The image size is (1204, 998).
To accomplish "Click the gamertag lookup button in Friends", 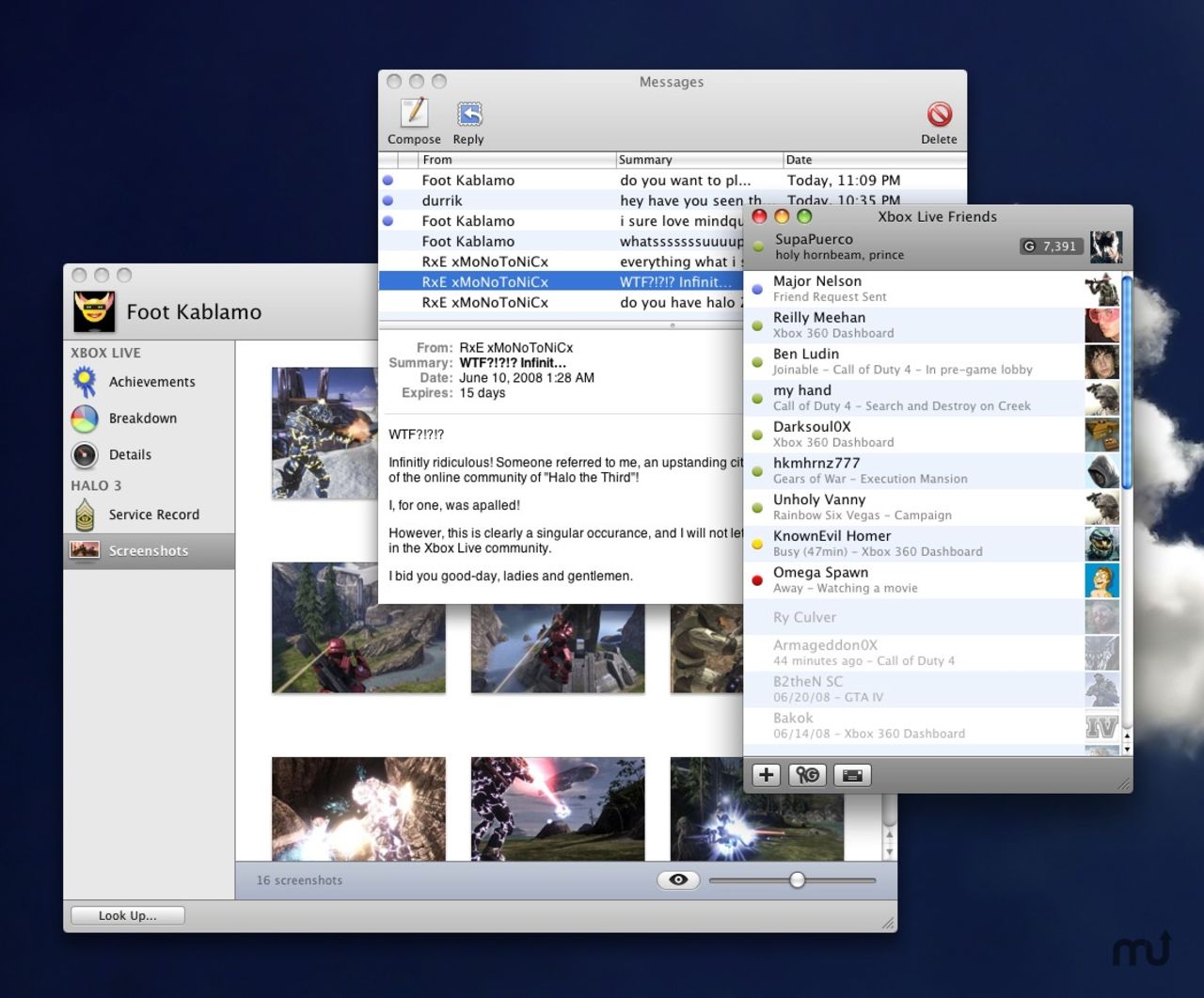I will tap(808, 775).
